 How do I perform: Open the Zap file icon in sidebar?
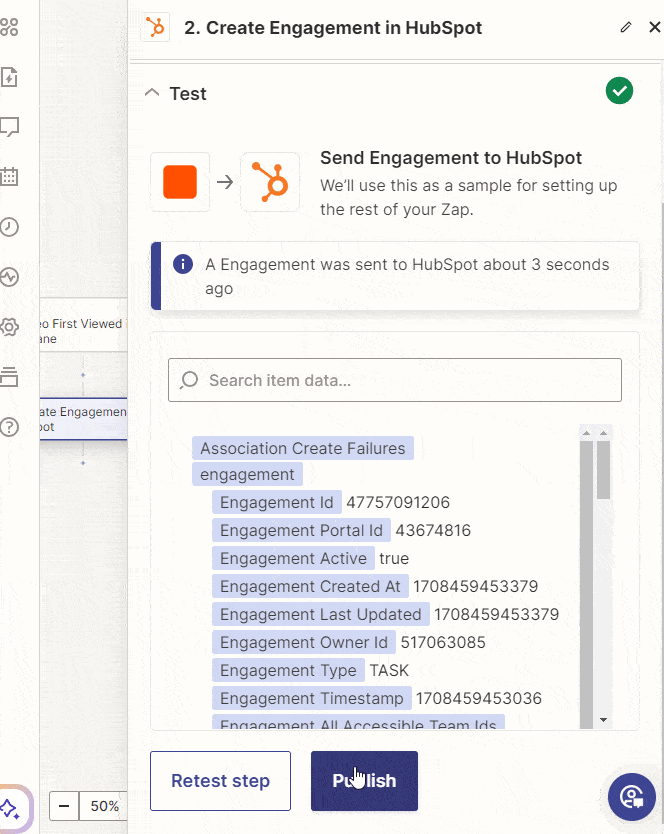(9, 77)
